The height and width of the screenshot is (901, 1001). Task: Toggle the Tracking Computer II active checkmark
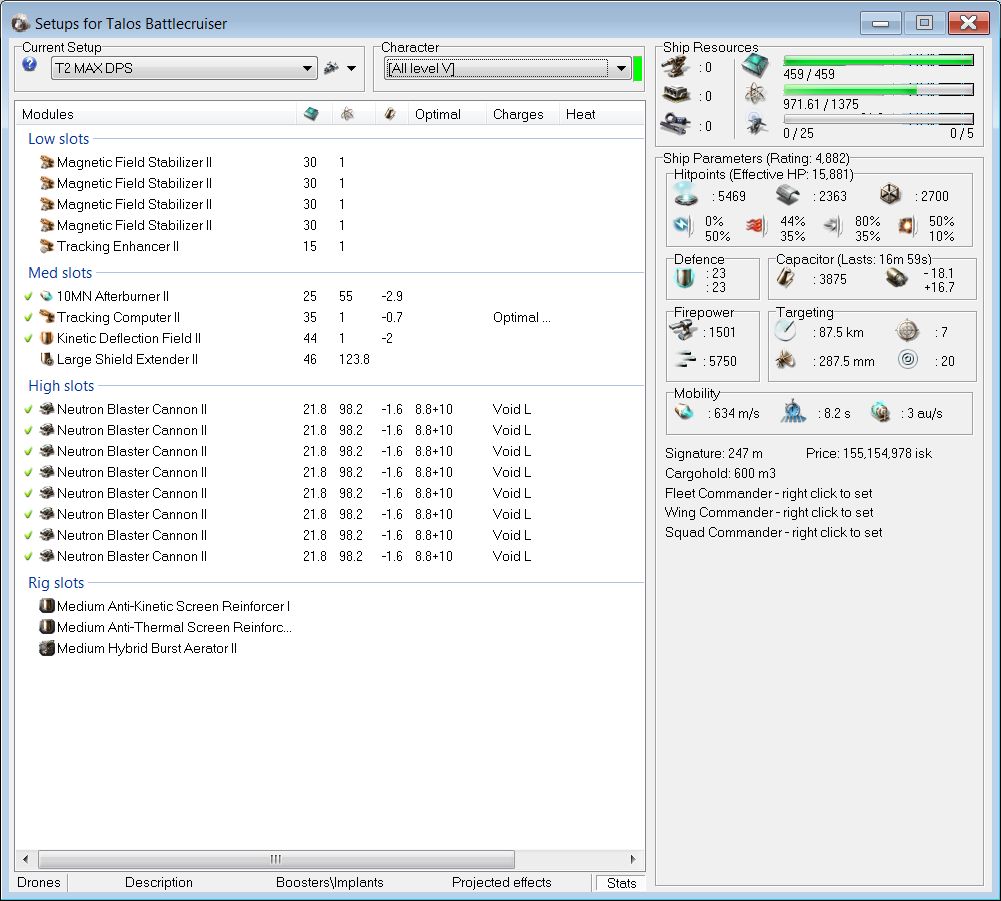tap(28, 317)
